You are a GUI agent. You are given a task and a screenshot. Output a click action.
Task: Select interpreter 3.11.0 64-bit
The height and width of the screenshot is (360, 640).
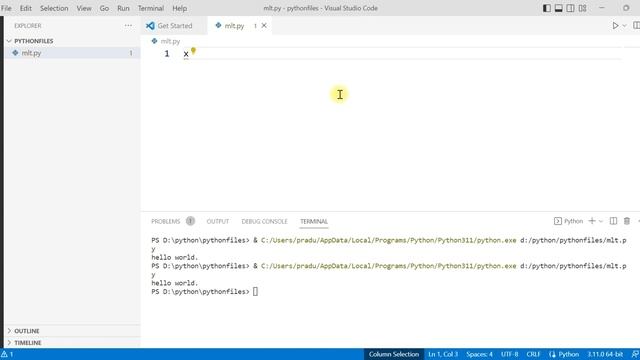click(x=605, y=354)
